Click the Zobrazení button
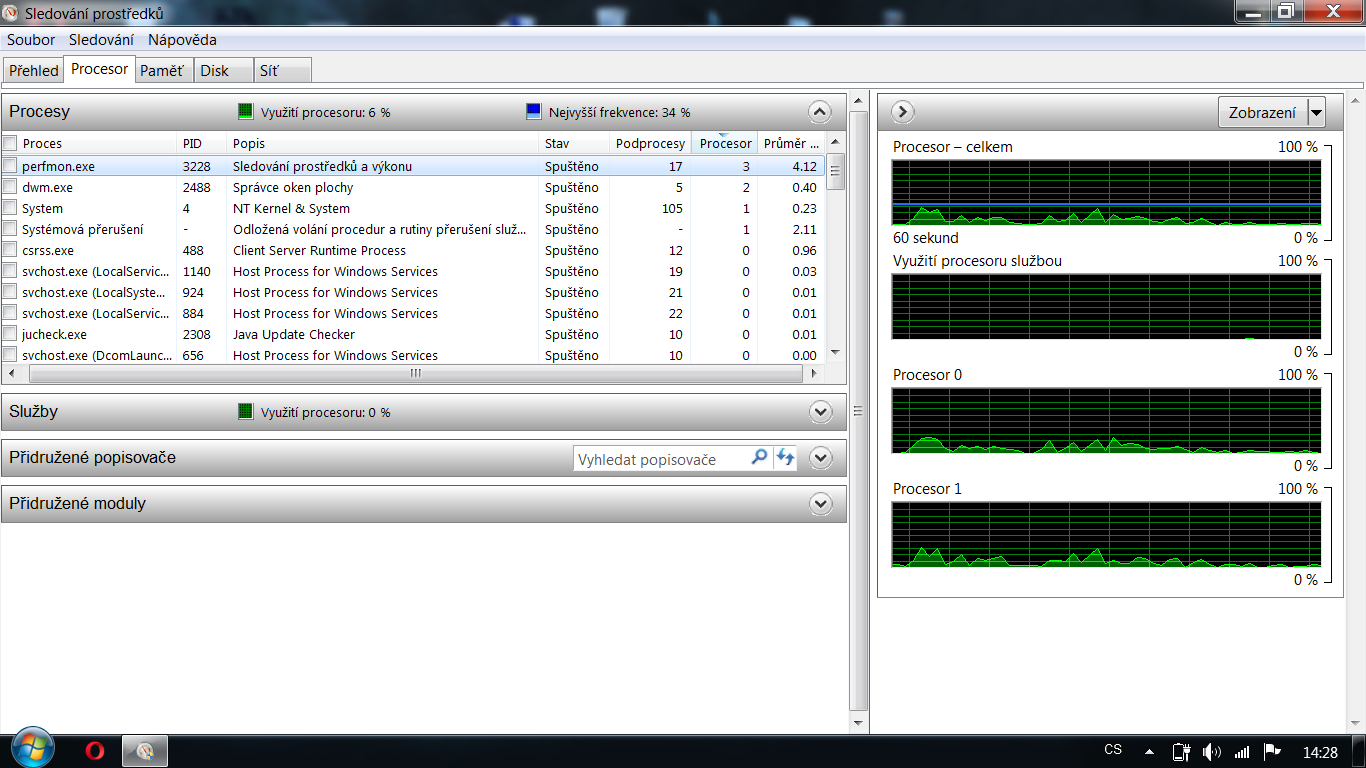Viewport: 1366px width, 768px height. [x=1263, y=113]
